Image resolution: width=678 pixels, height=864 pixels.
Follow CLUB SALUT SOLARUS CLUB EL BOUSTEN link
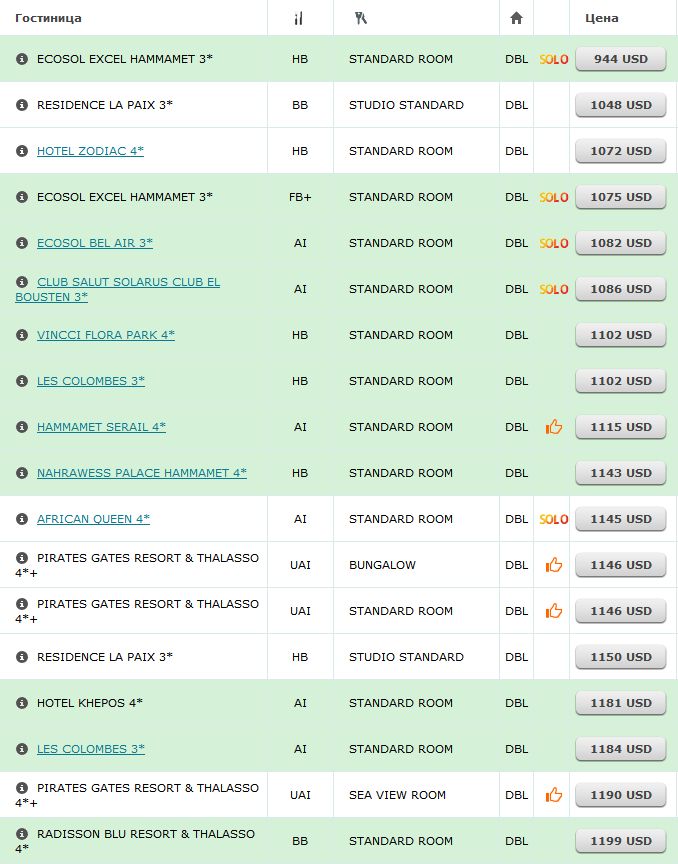tap(117, 289)
